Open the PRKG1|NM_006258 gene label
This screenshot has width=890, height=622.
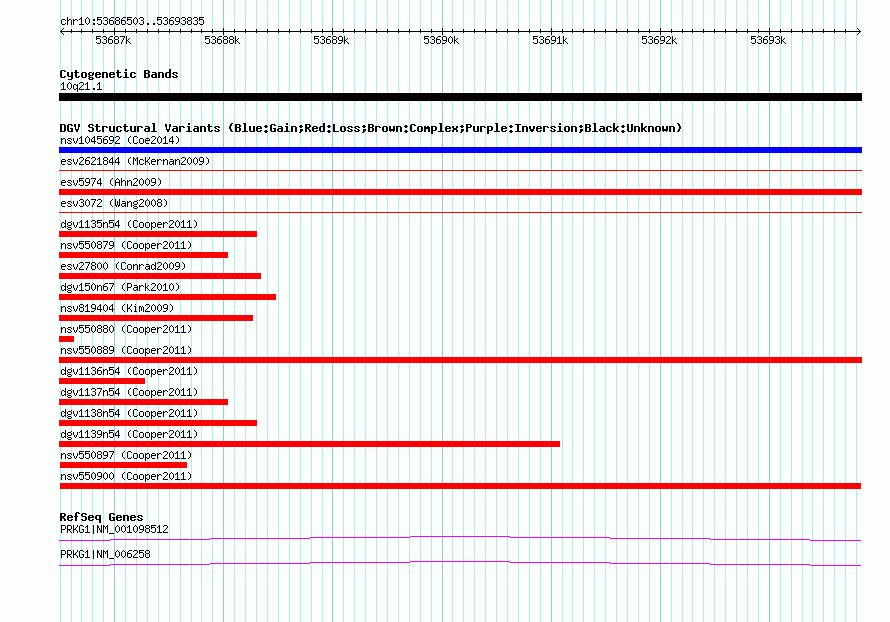click(x=105, y=554)
